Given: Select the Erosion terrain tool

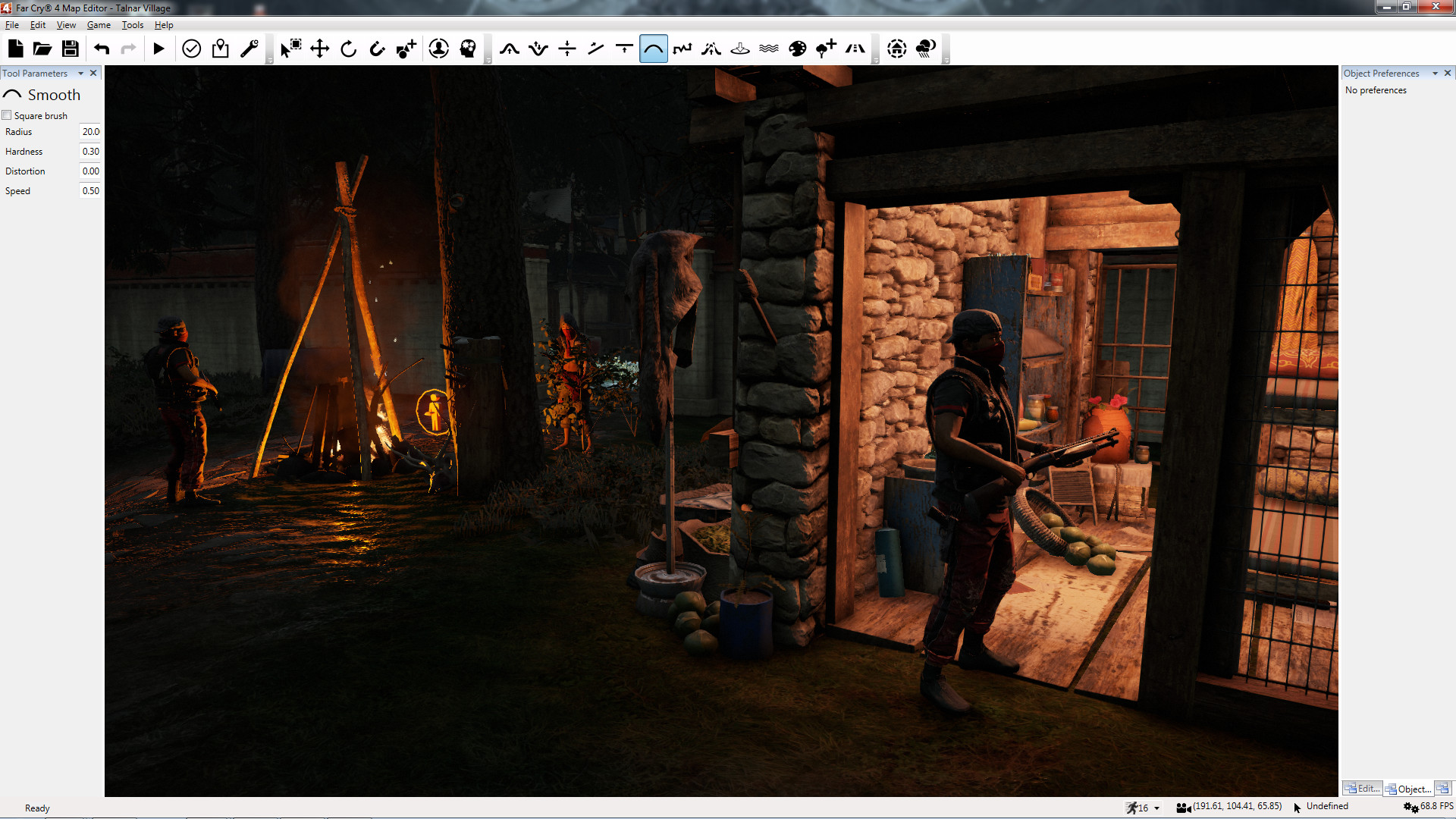Looking at the screenshot, I should 711,49.
